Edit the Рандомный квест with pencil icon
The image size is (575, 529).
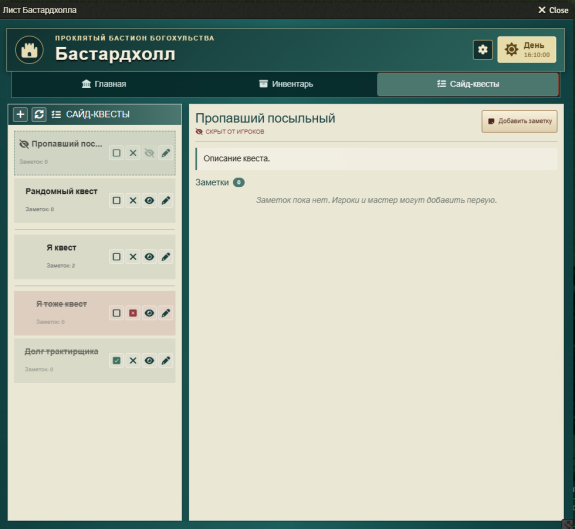pyautogui.click(x=166, y=201)
